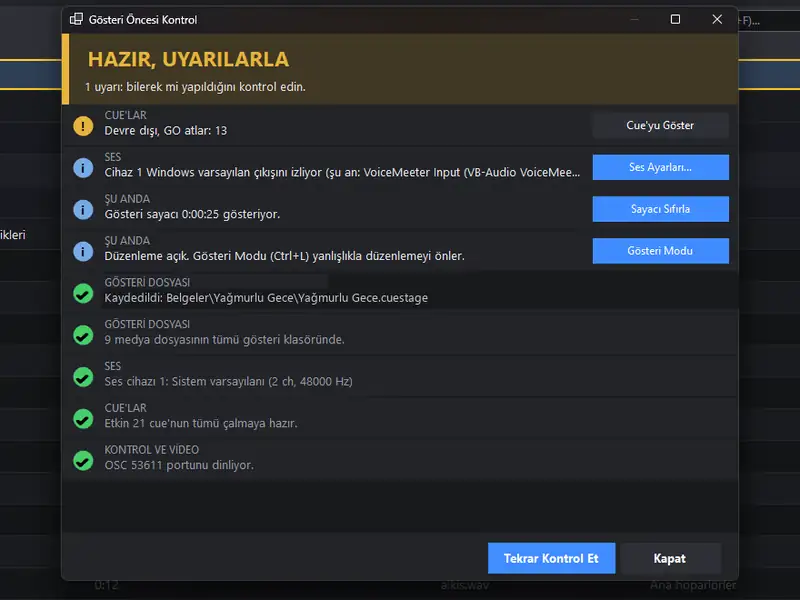Click the 'Cihaz 1 Windows varsayılan çıkışını izliyor' message

tap(342, 172)
